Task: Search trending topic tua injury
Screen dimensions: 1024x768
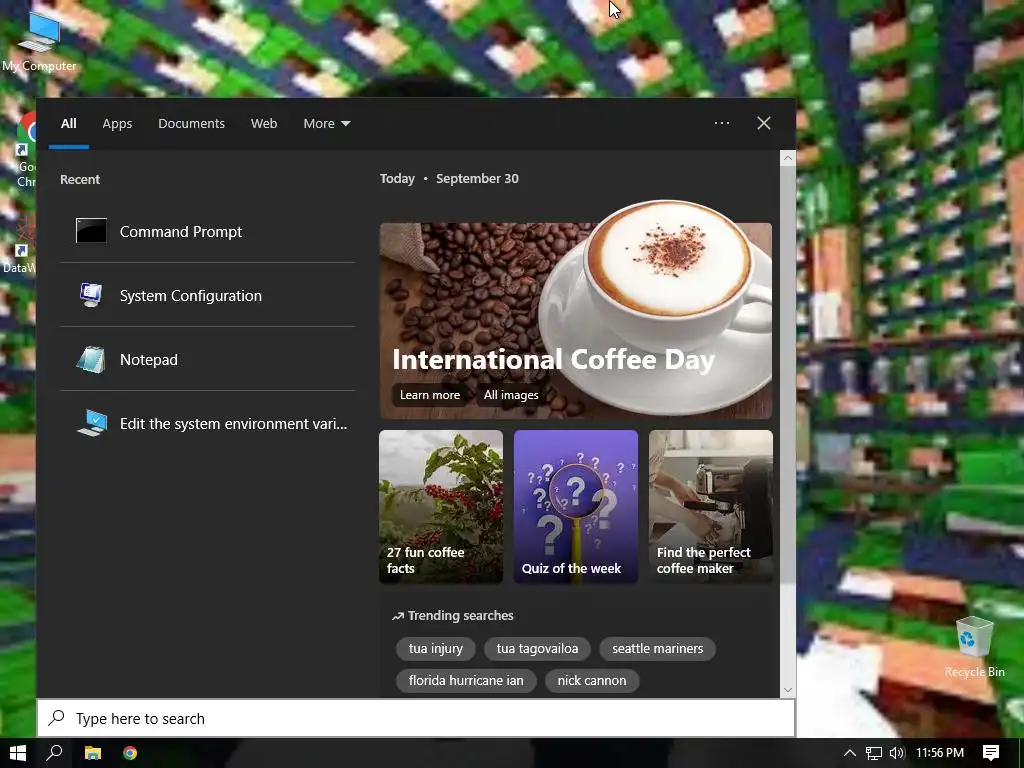Action: tap(436, 648)
